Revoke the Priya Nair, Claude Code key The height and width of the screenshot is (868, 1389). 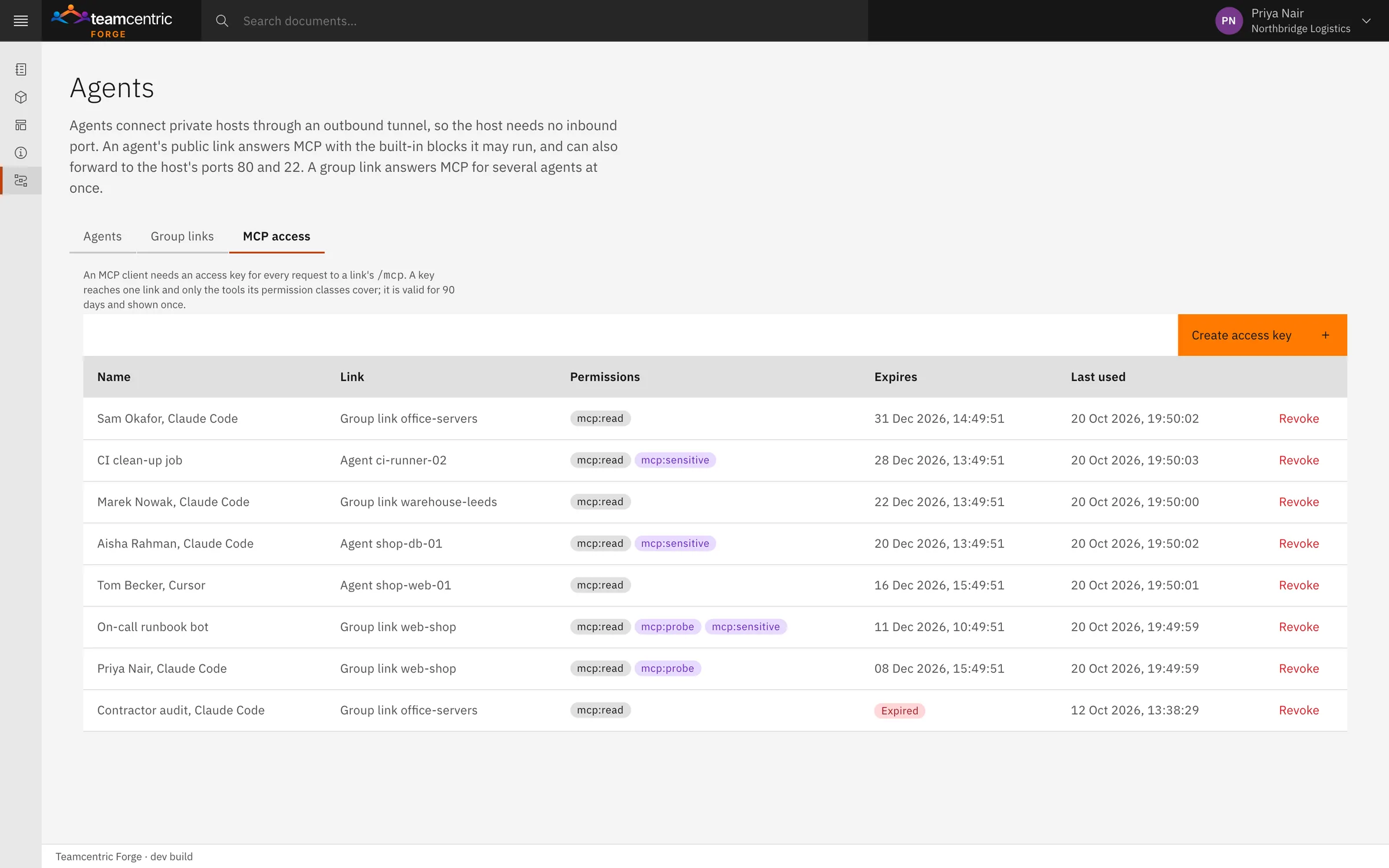pos(1299,668)
